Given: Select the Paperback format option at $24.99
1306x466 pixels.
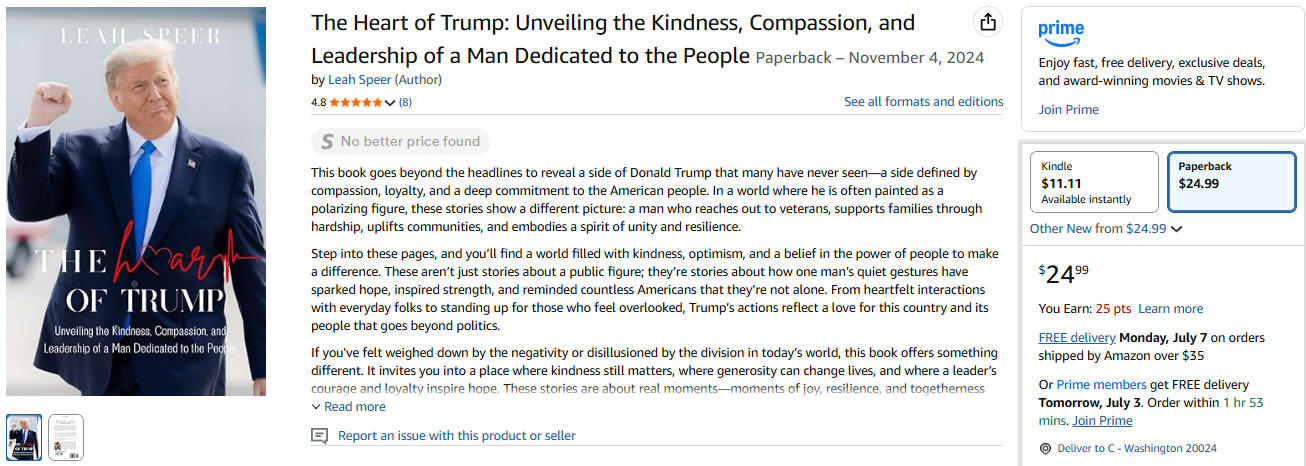Looking at the screenshot, I should [1231, 182].
